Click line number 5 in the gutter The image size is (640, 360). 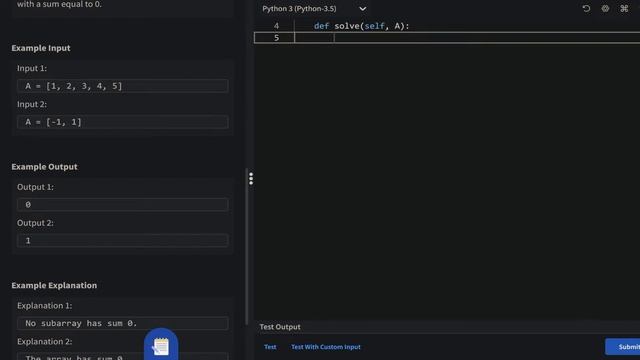click(x=276, y=38)
